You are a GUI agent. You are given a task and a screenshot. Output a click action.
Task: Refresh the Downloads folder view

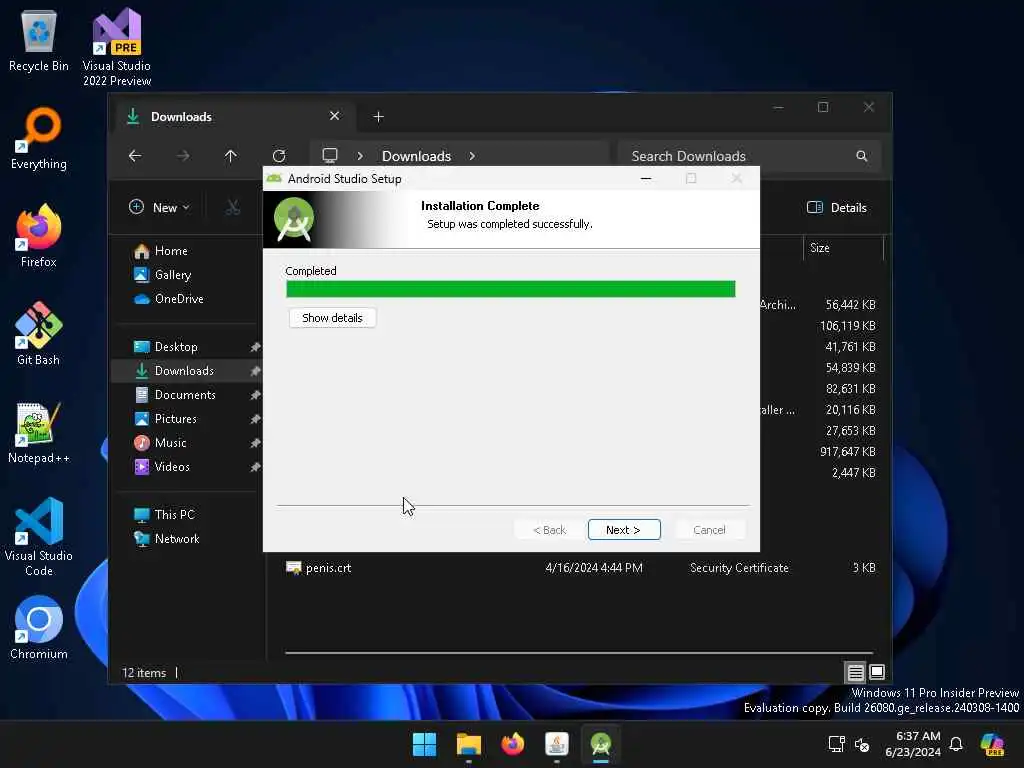click(279, 156)
